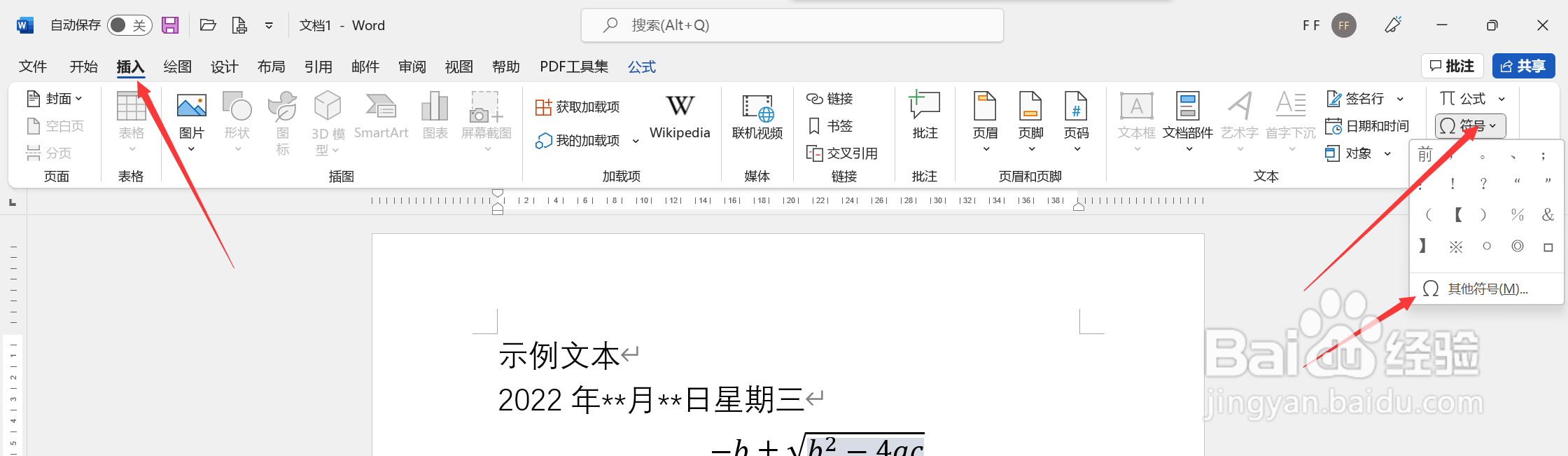Click the tab stop selector at ruler corner
Screen dimensions: 1568x456
[13, 202]
